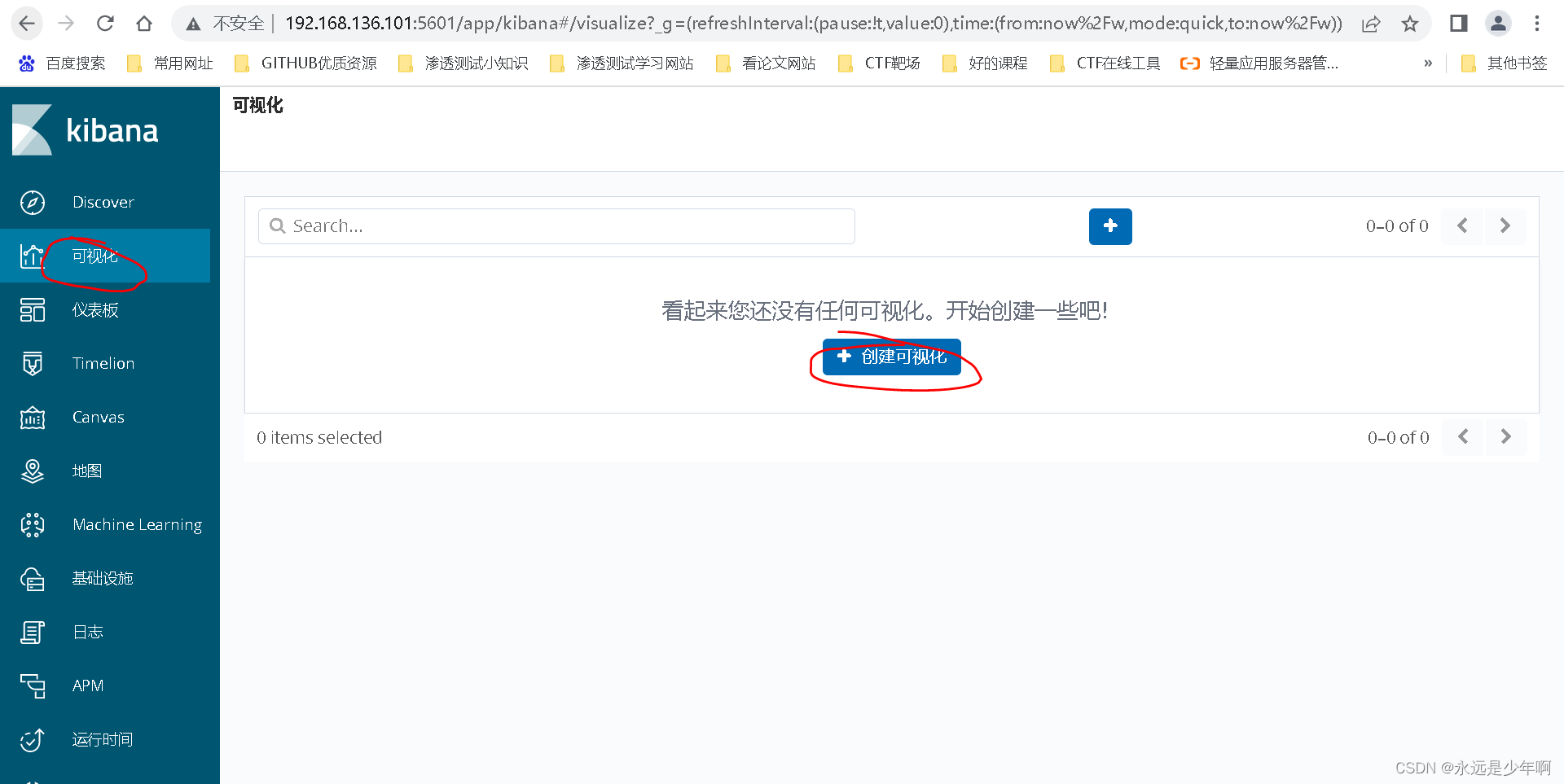Open the Timelion icon in sidebar
The image size is (1564, 784).
coord(33,363)
